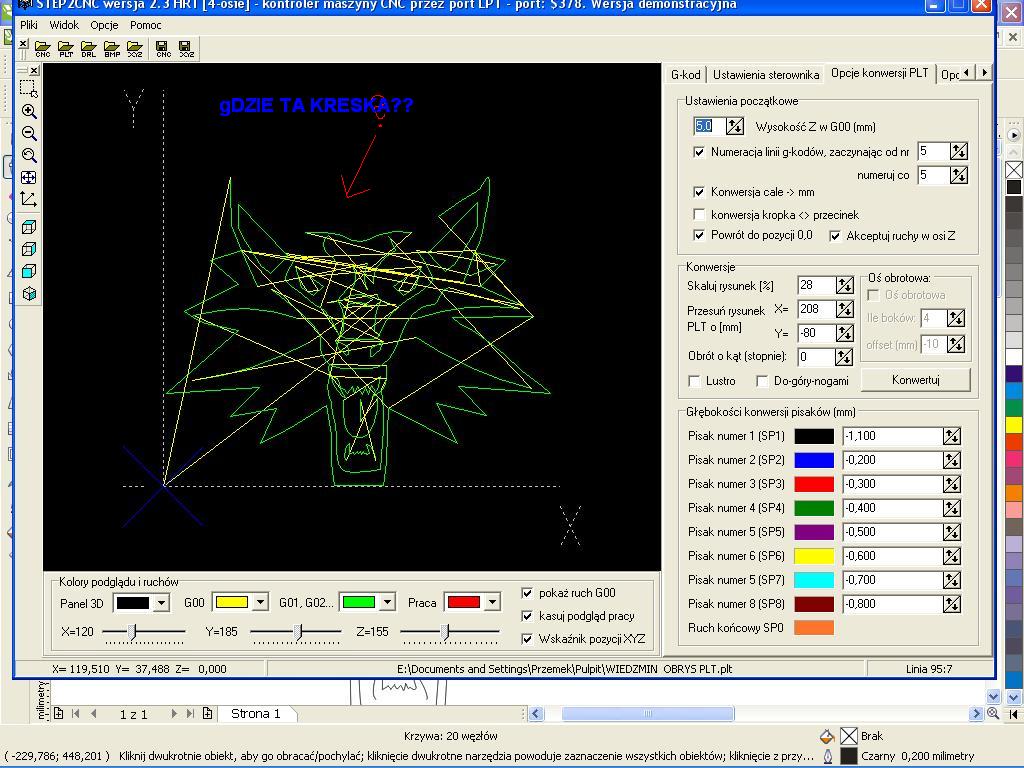This screenshot has width=1024, height=768.
Task: Click the Konwertuj button
Action: (x=916, y=379)
